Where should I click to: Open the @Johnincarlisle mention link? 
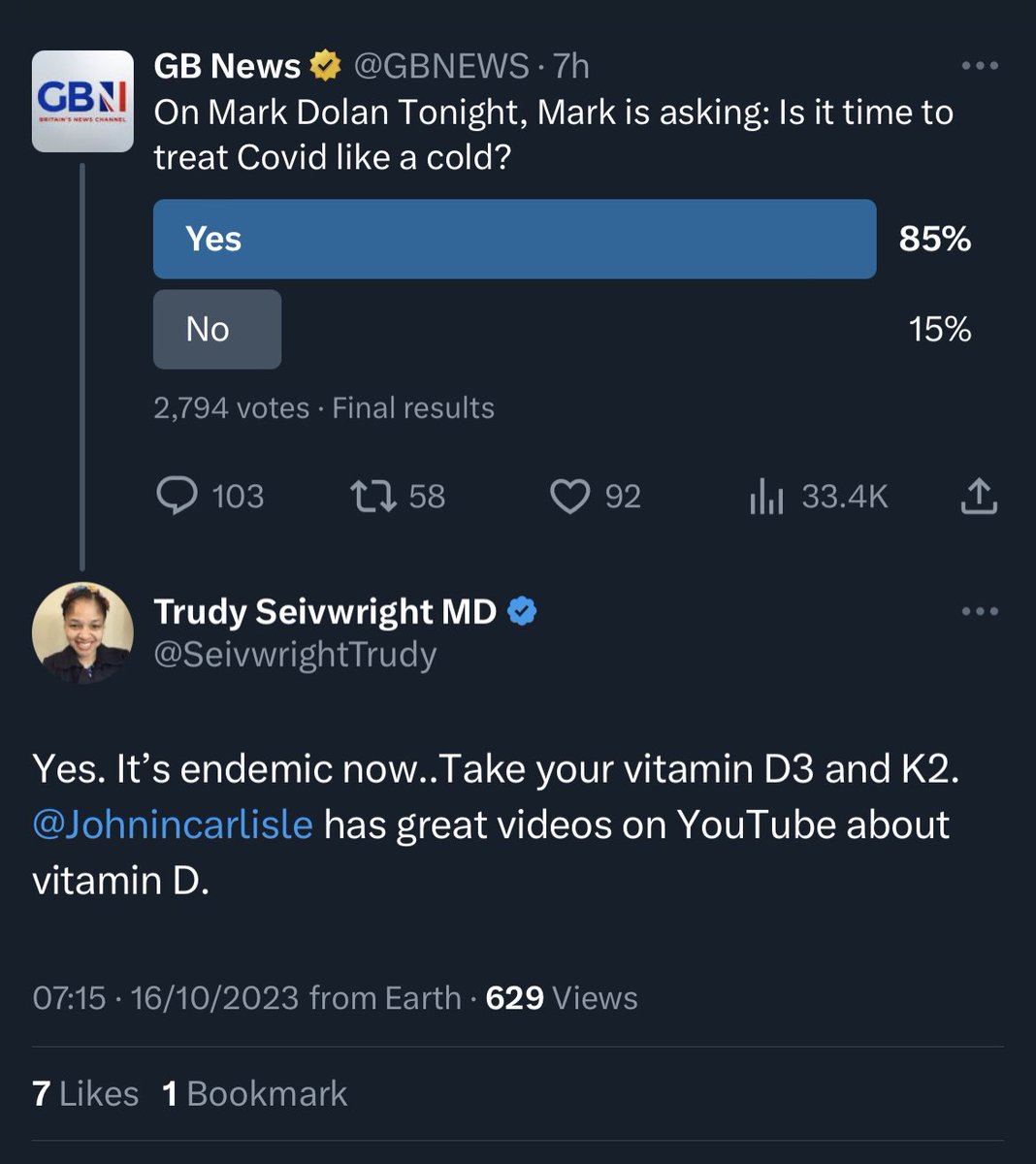[173, 824]
